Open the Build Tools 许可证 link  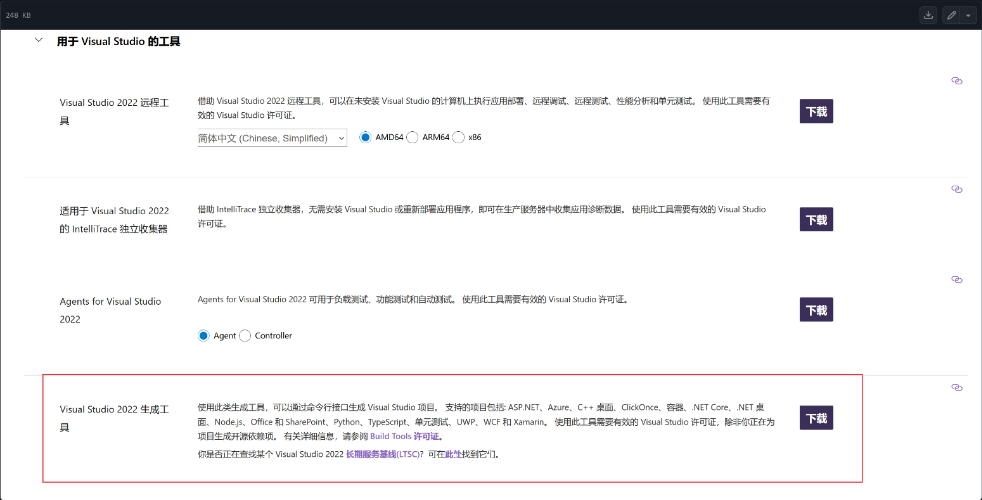[405, 437]
